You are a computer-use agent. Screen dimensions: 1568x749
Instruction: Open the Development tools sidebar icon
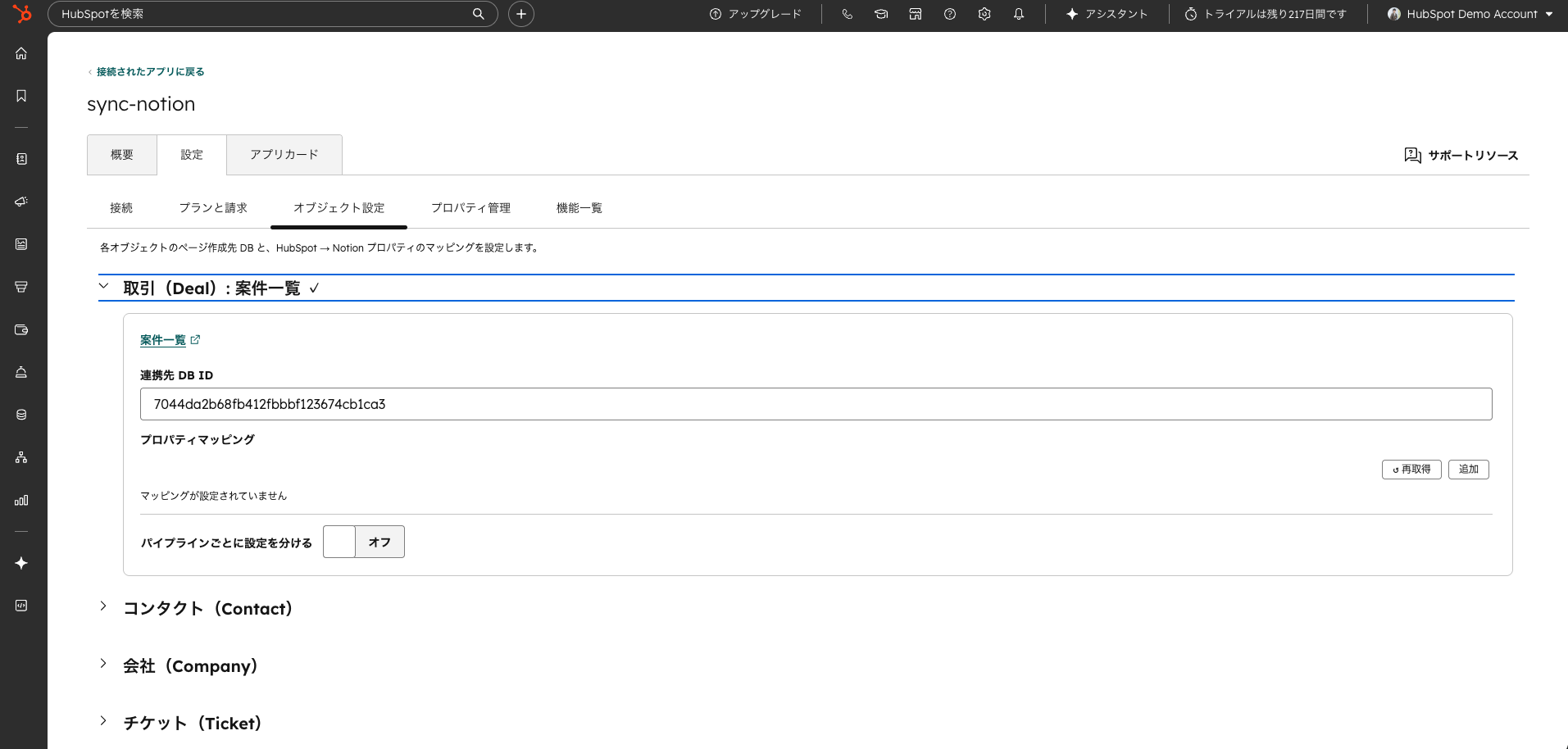click(x=21, y=606)
